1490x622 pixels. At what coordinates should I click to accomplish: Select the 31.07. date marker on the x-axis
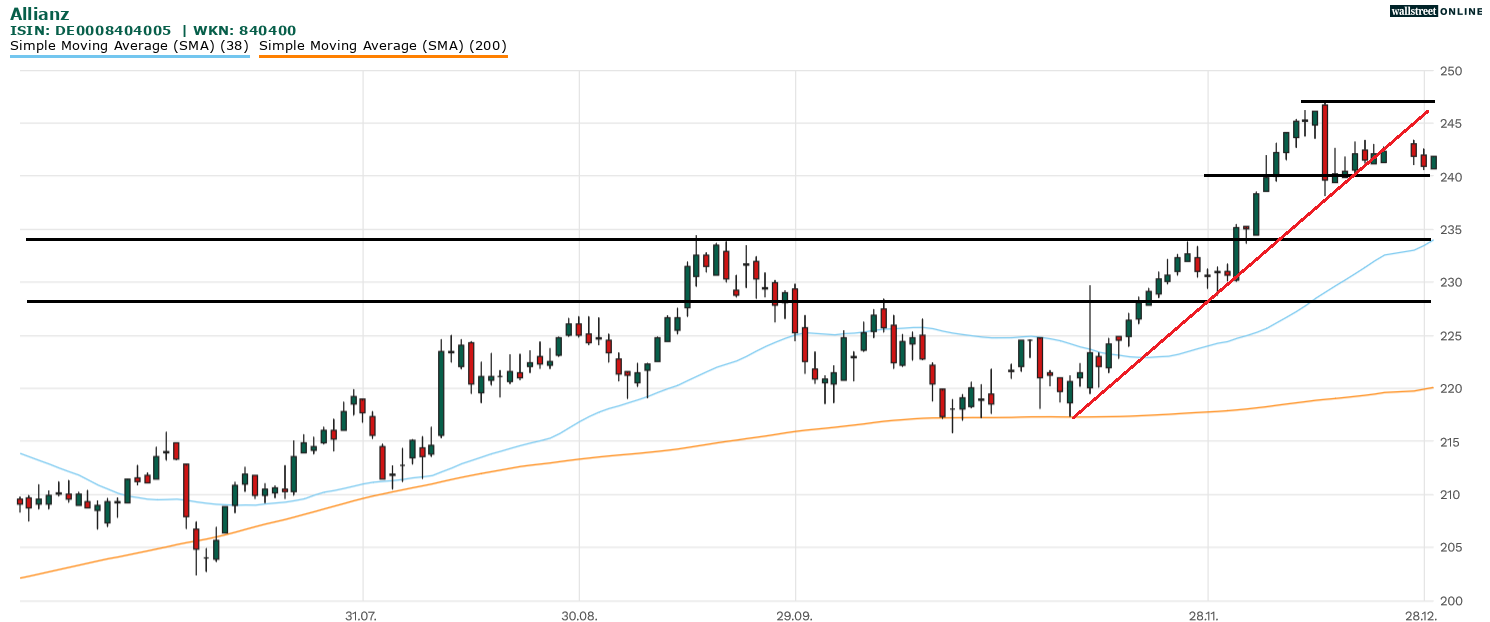tap(363, 613)
